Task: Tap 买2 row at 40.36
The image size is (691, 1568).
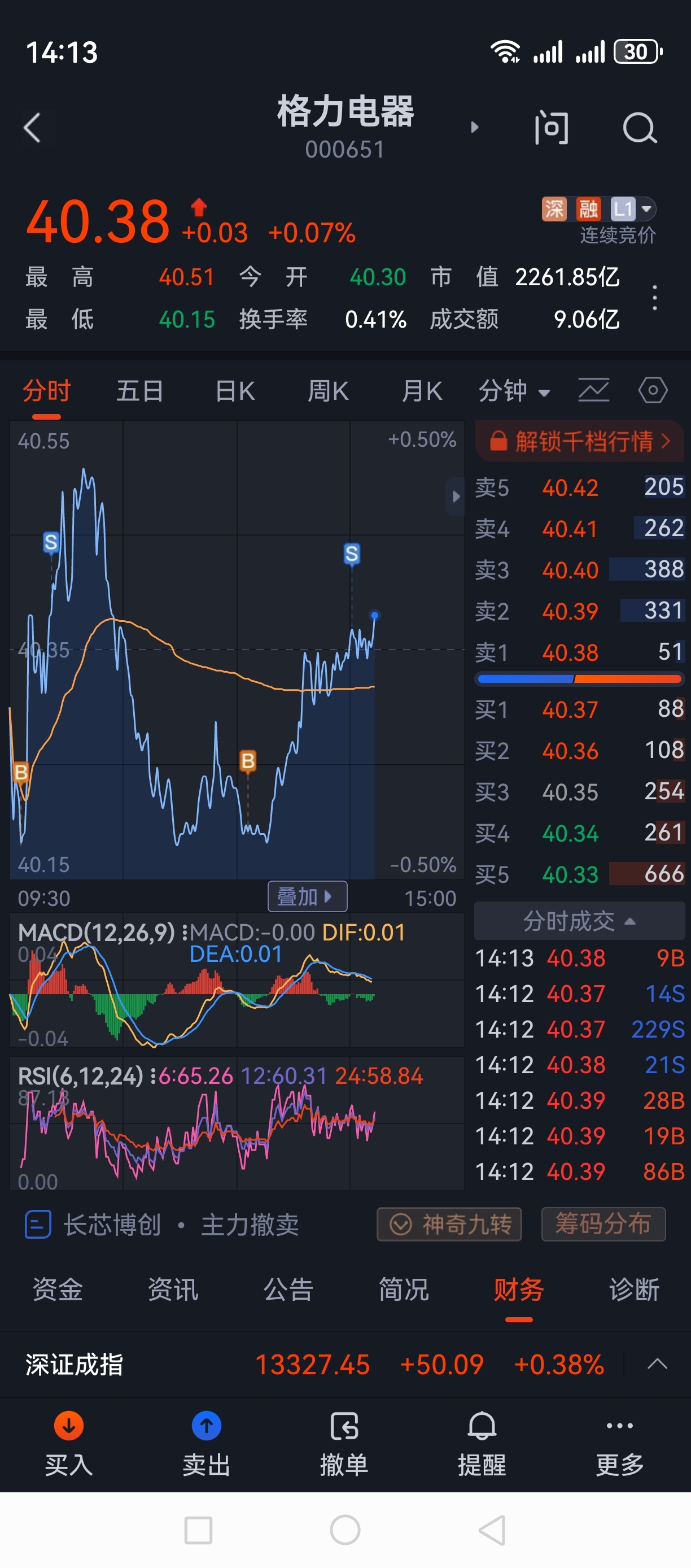Action: (579, 750)
